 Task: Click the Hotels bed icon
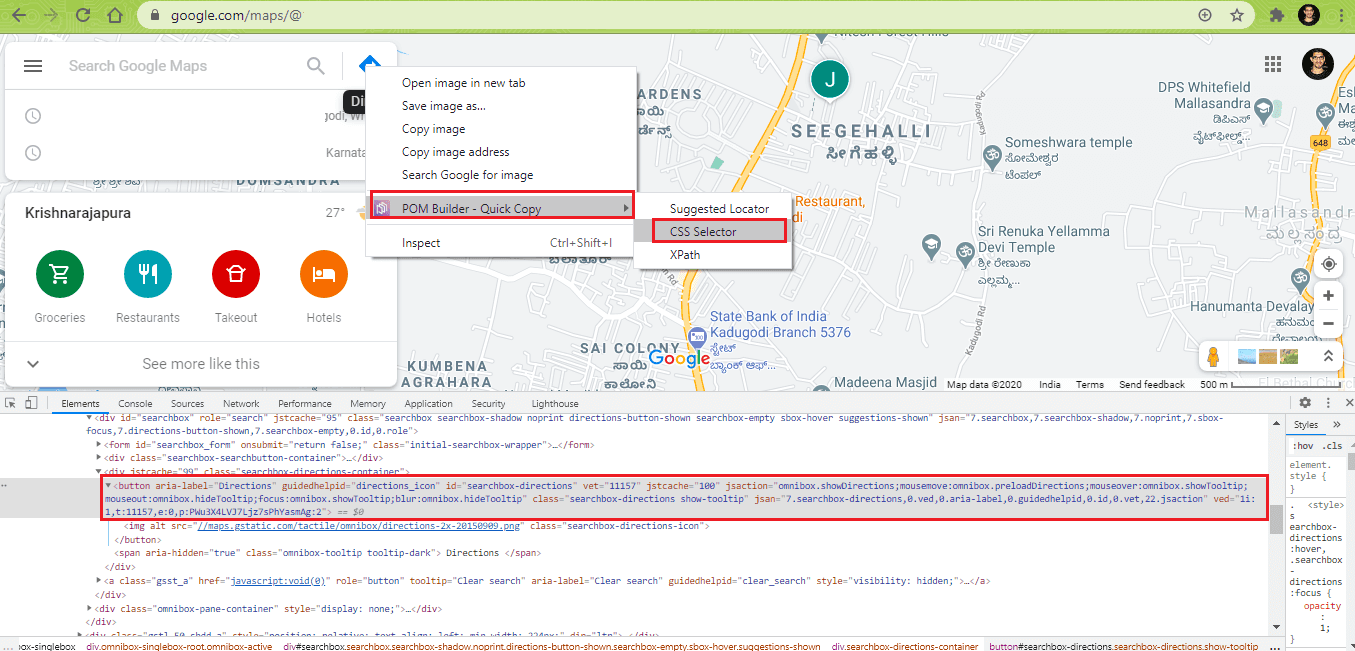click(324, 274)
